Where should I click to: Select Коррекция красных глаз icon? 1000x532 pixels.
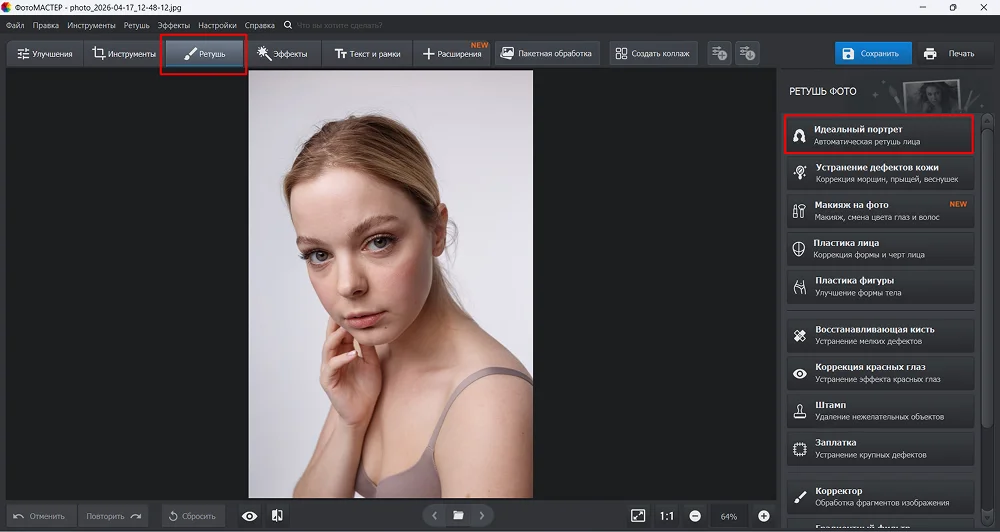[x=799, y=373]
